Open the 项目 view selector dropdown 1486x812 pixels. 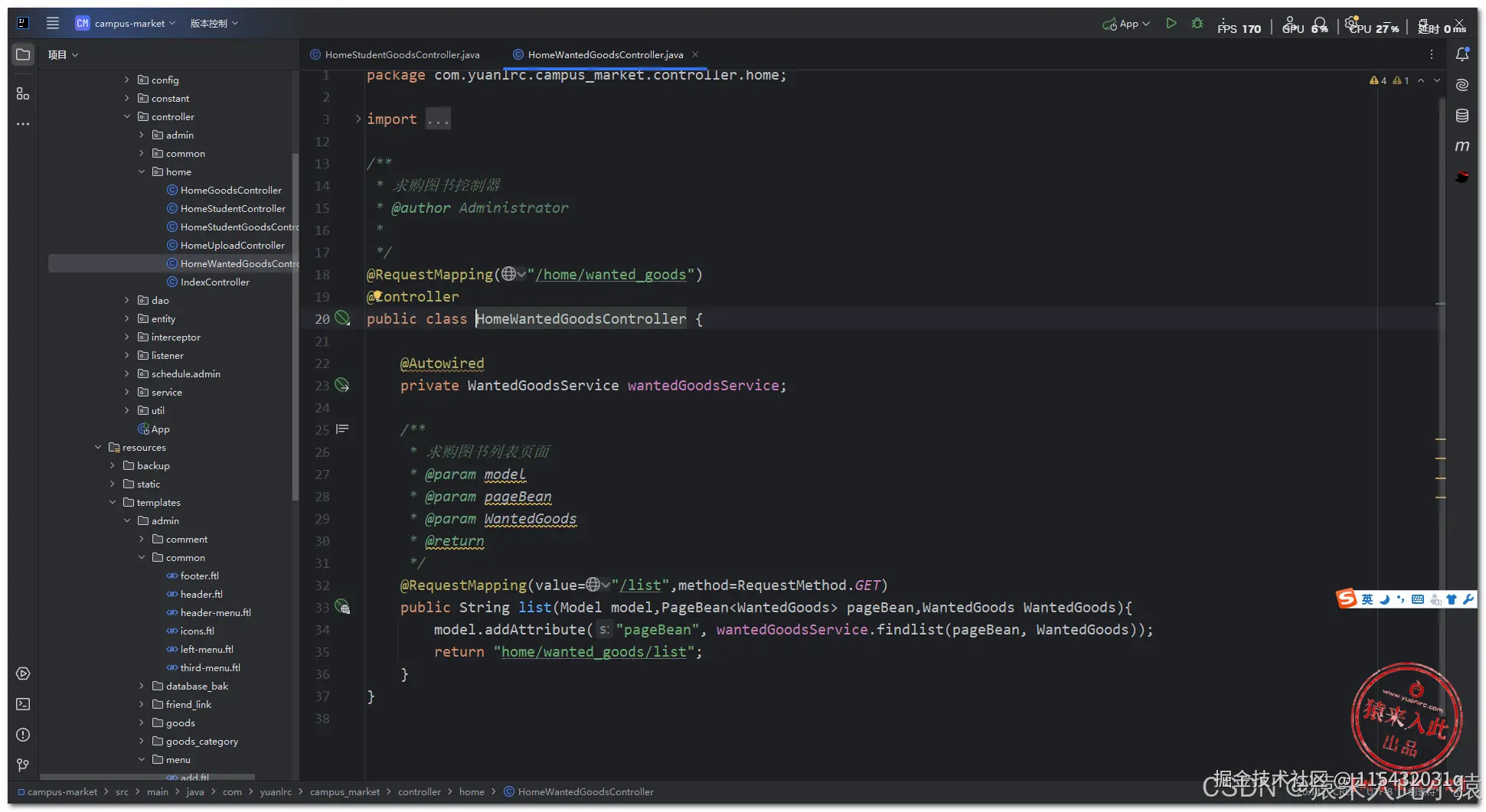coord(63,54)
